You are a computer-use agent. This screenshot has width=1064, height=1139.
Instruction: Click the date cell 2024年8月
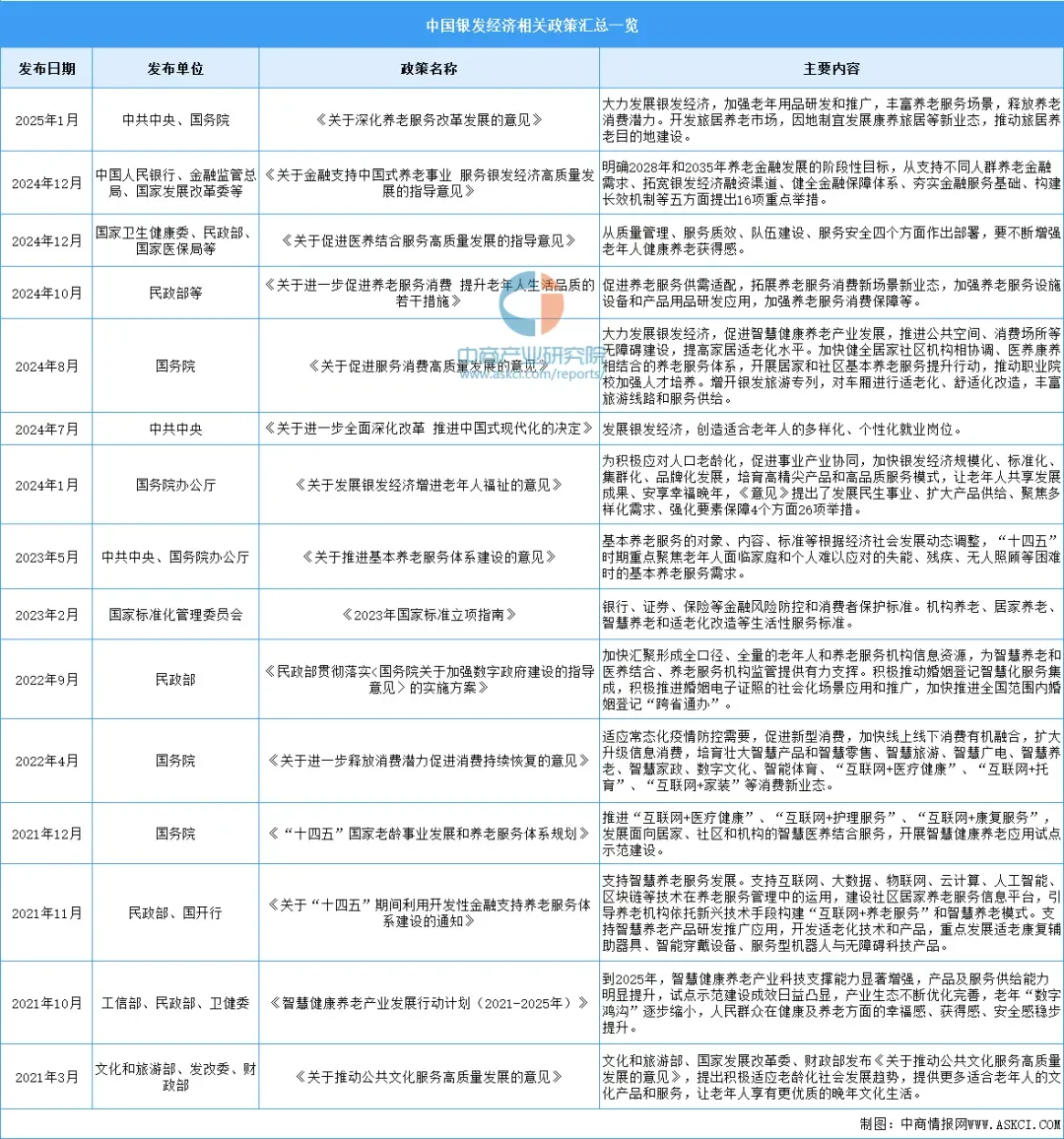(46, 367)
